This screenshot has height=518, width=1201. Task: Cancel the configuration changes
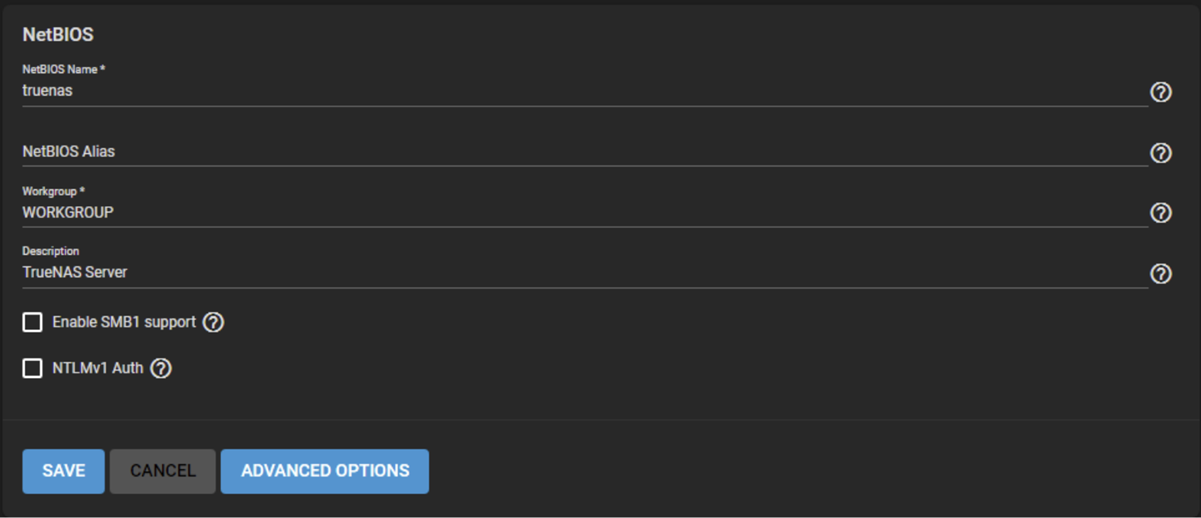[x=162, y=471]
